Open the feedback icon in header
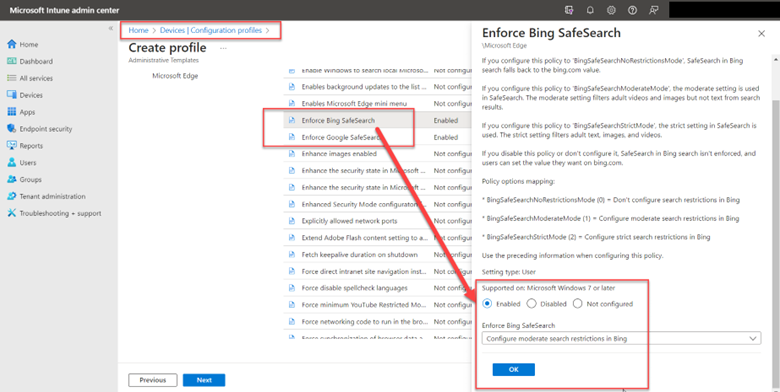Viewport: 780px width, 392px height. pyautogui.click(x=654, y=10)
